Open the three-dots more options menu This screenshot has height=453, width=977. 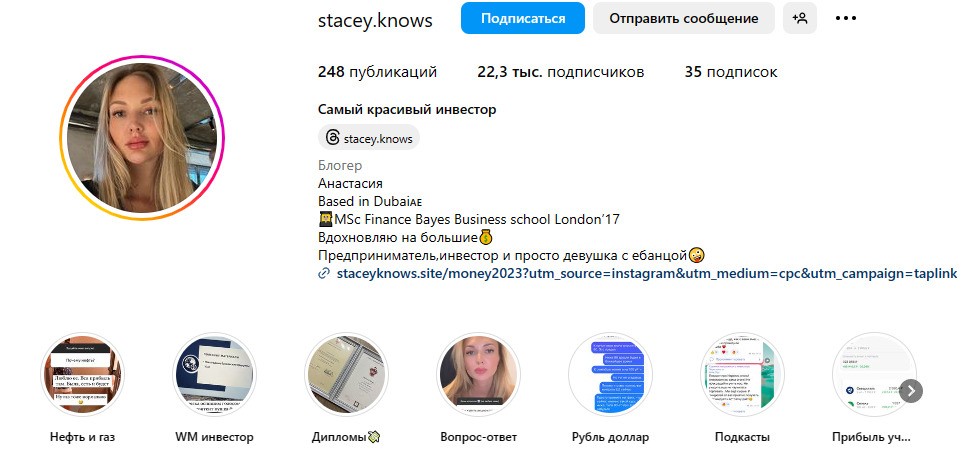point(846,18)
